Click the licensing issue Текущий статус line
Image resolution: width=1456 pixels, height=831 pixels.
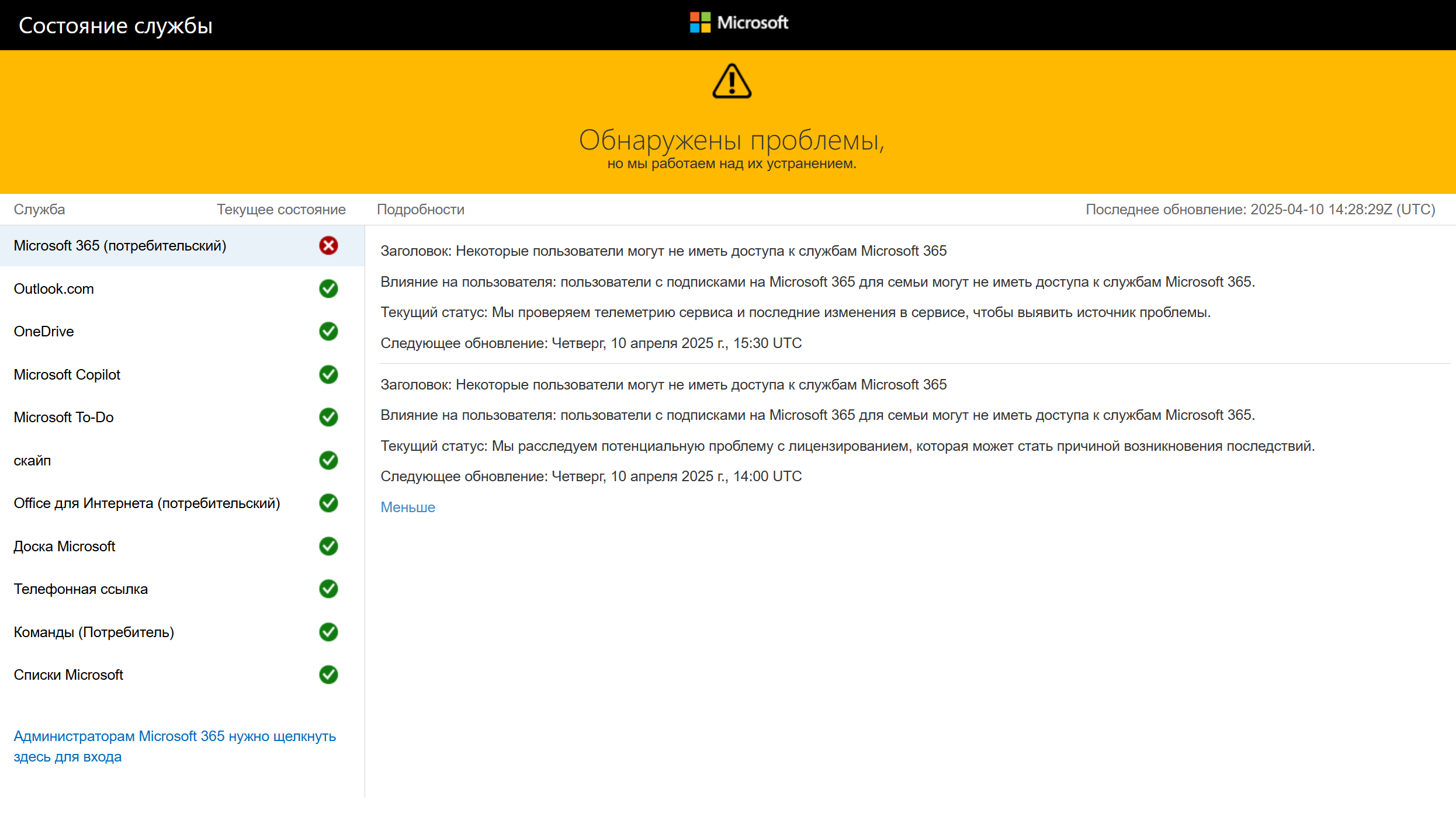(847, 446)
